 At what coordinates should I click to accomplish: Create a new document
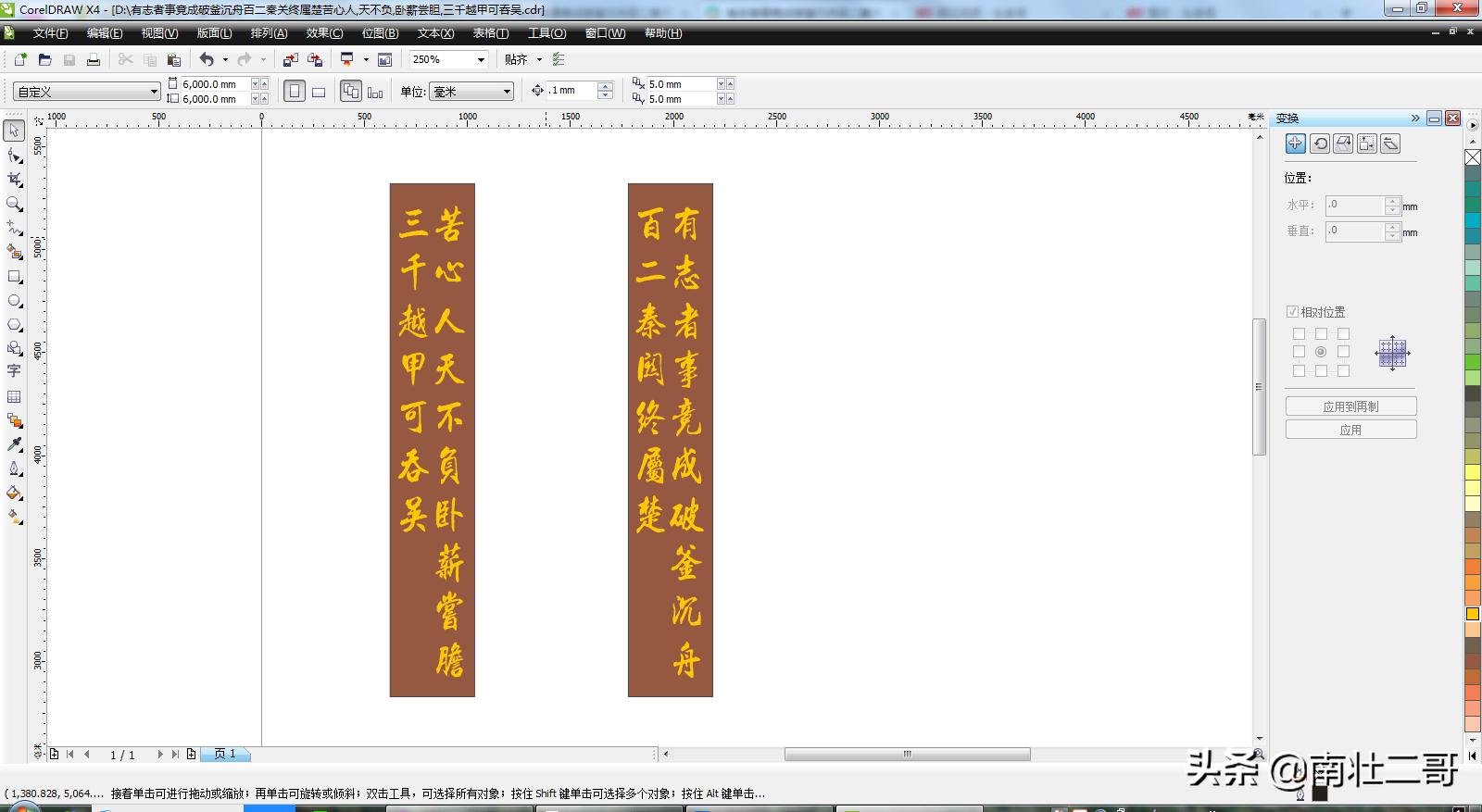tap(20, 59)
